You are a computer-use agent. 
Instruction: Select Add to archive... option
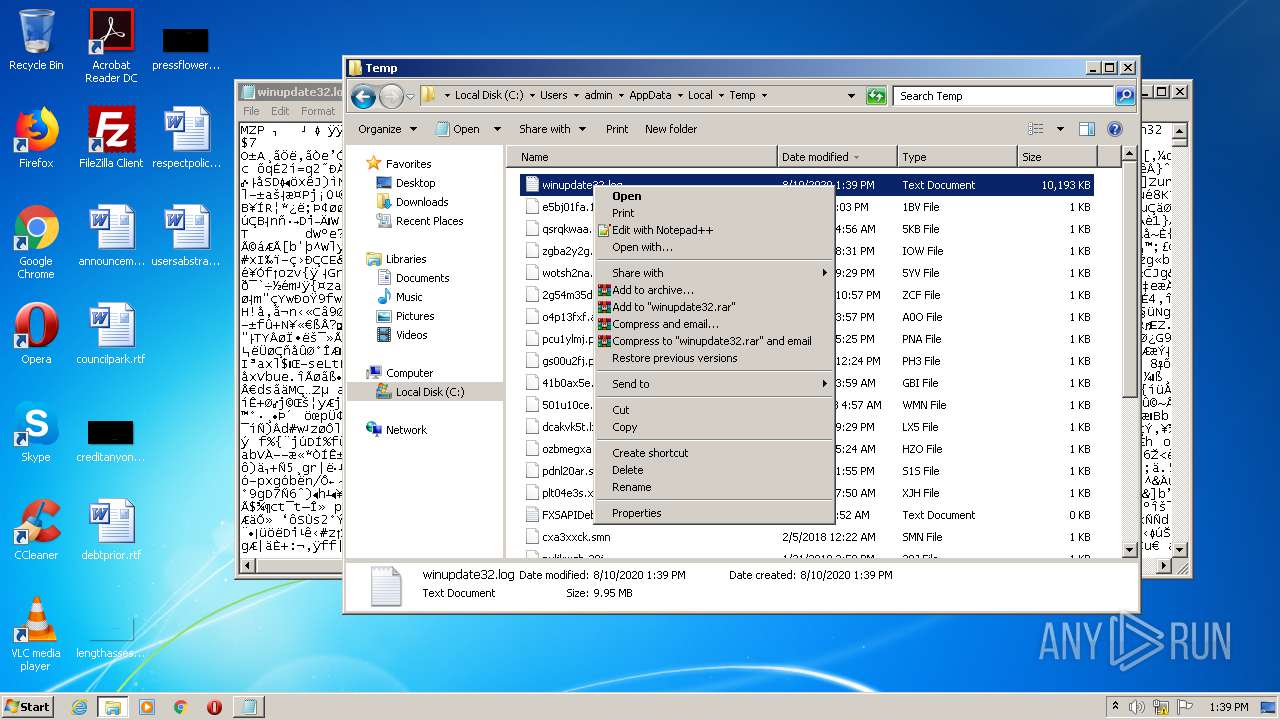coord(714,290)
